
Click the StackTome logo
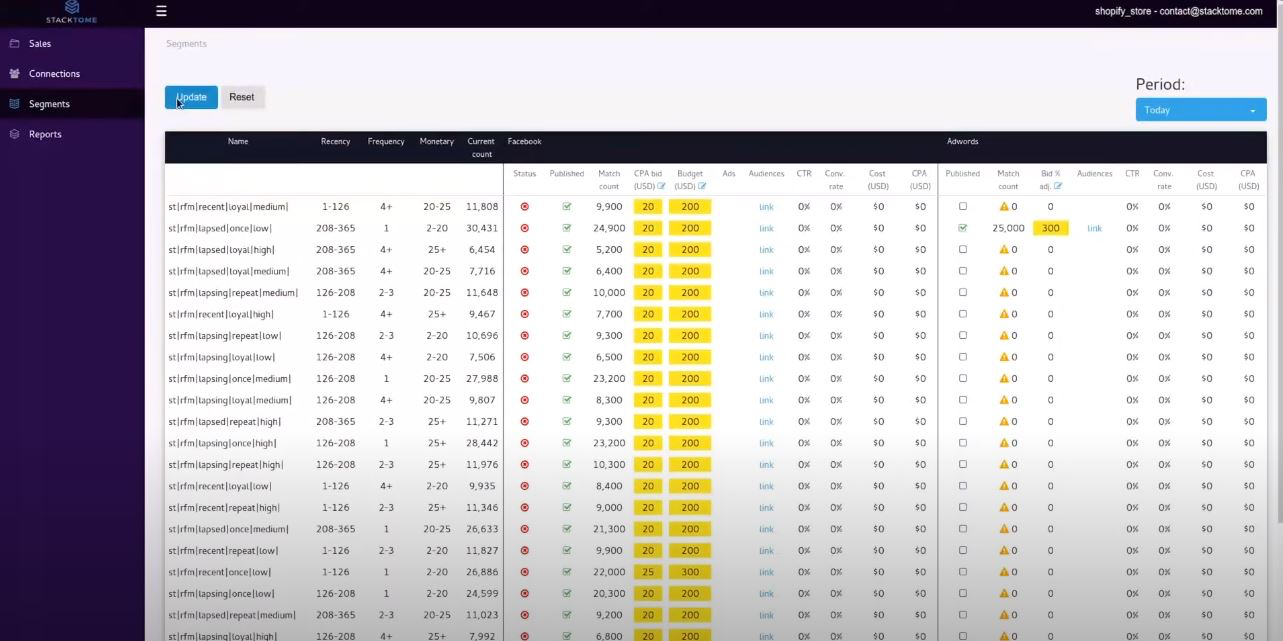pyautogui.click(x=71, y=12)
